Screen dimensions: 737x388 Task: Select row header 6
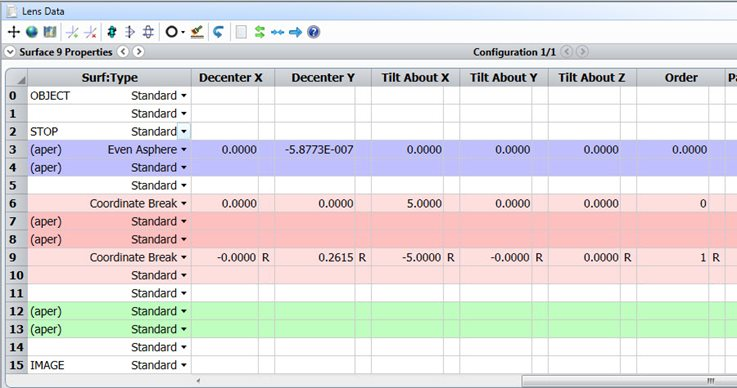(16, 204)
